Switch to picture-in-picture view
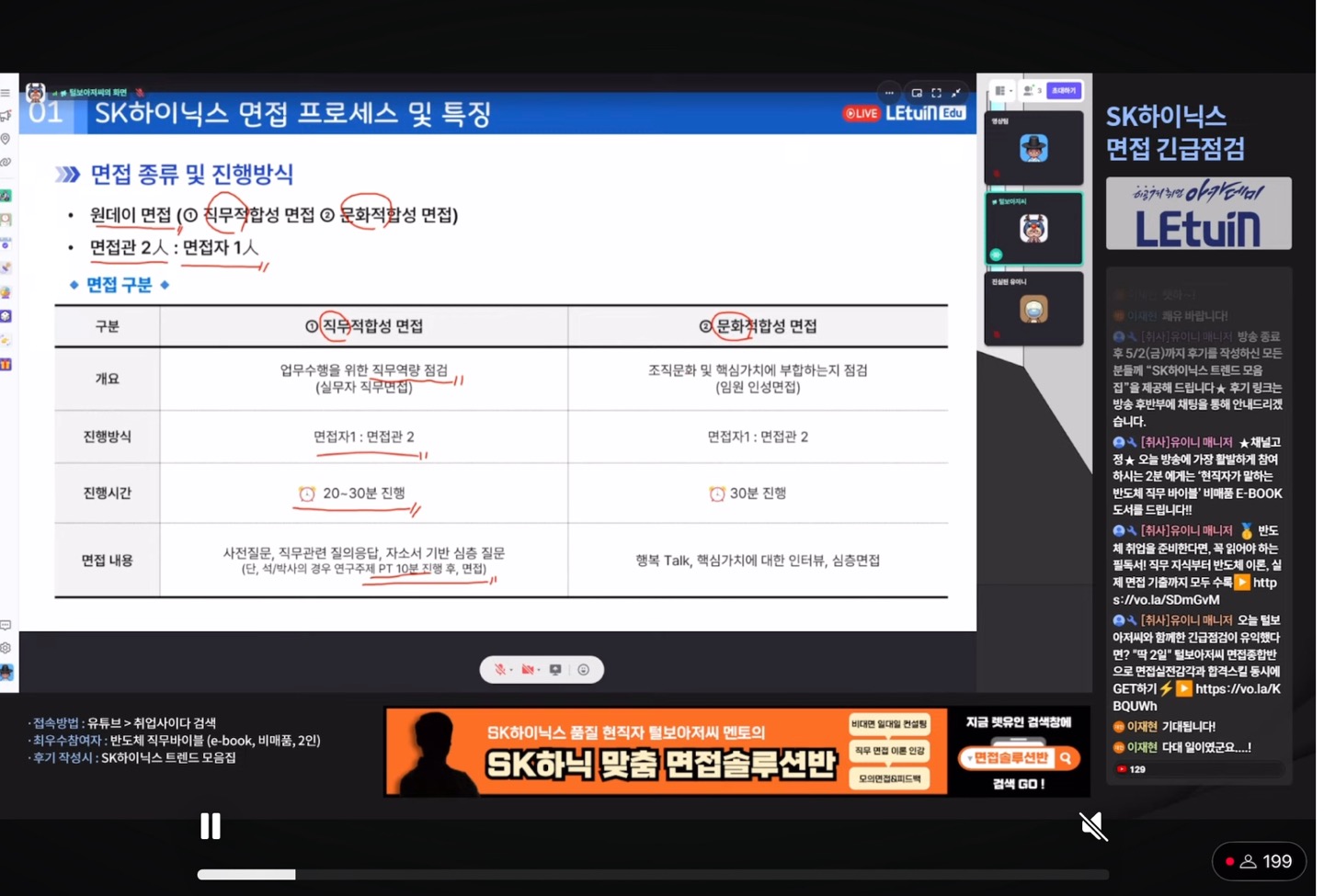Viewport: 1324px width, 896px height. click(917, 92)
